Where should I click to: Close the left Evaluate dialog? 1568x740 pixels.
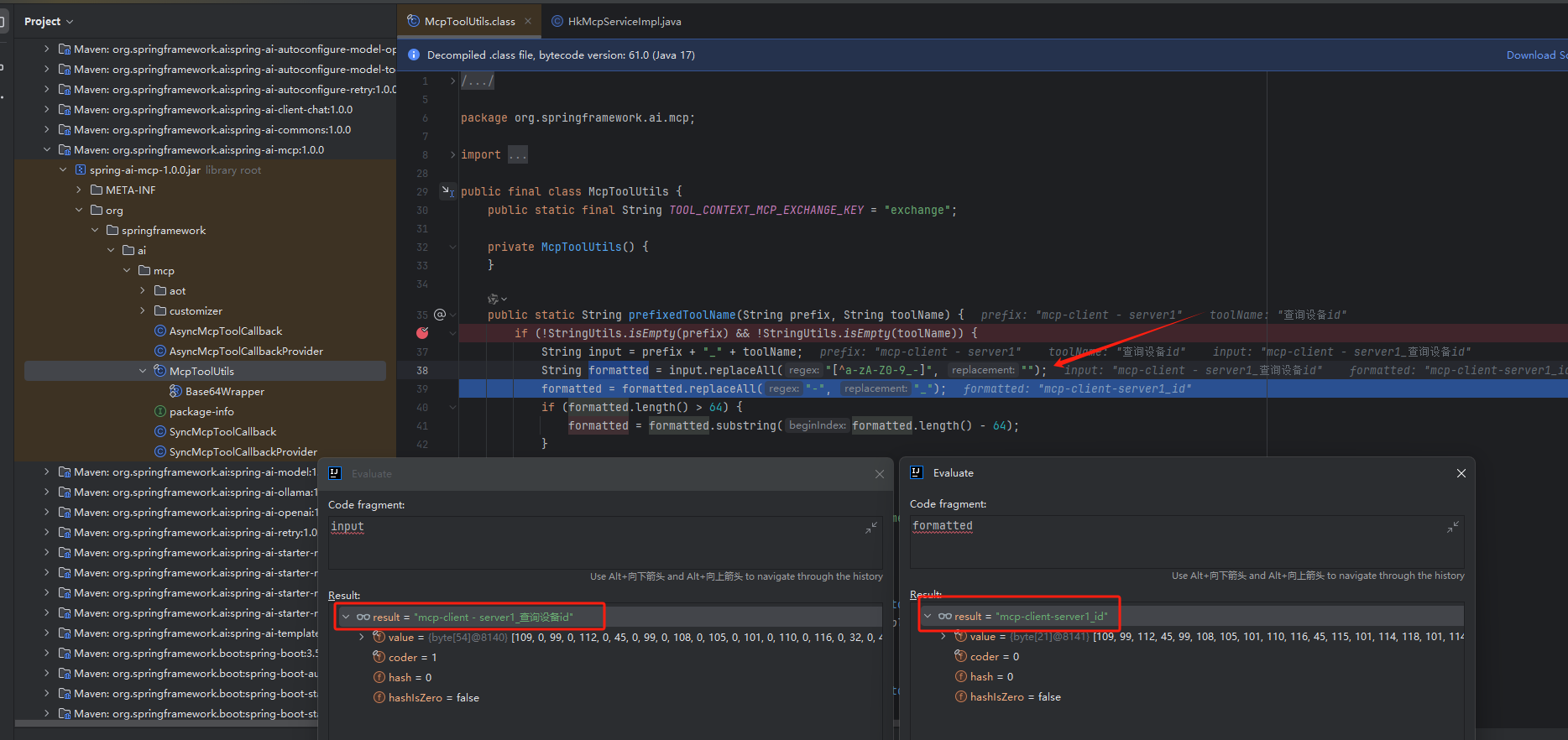(x=880, y=474)
